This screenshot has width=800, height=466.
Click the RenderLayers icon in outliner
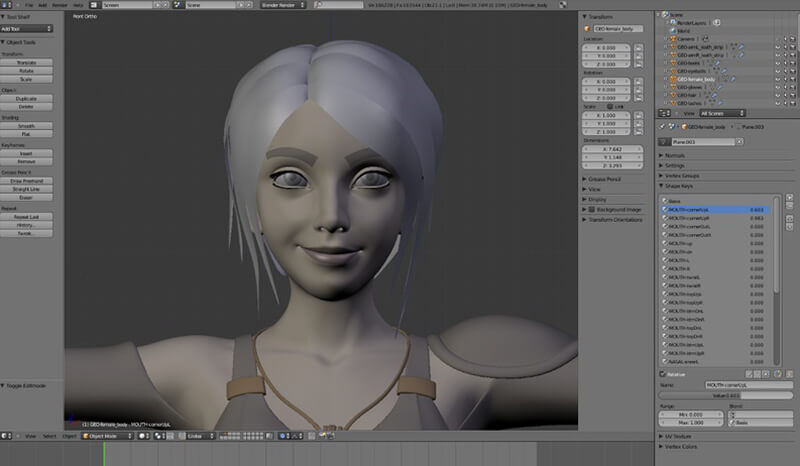pyautogui.click(x=673, y=23)
